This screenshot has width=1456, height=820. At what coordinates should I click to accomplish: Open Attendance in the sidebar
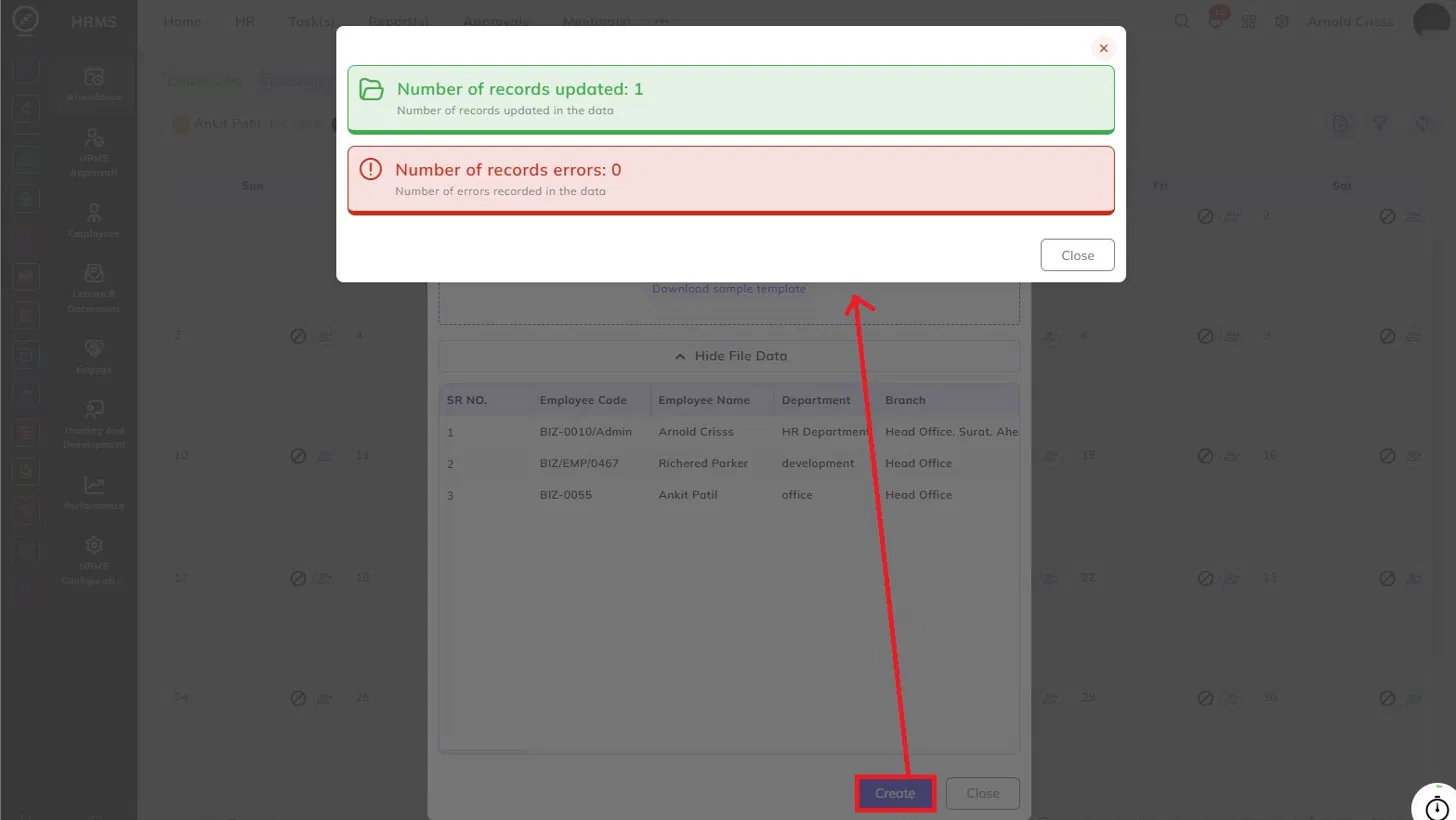[x=94, y=84]
